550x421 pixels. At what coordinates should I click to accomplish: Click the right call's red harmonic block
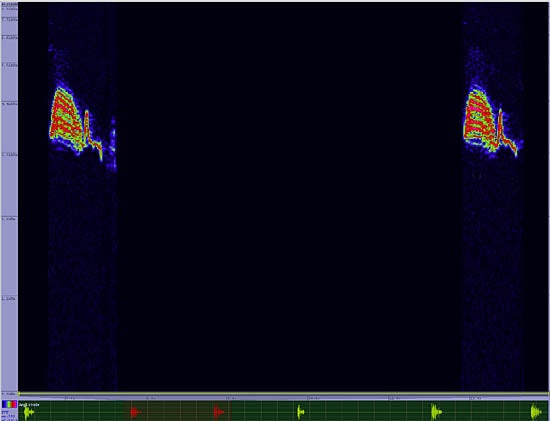pyautogui.click(x=481, y=119)
